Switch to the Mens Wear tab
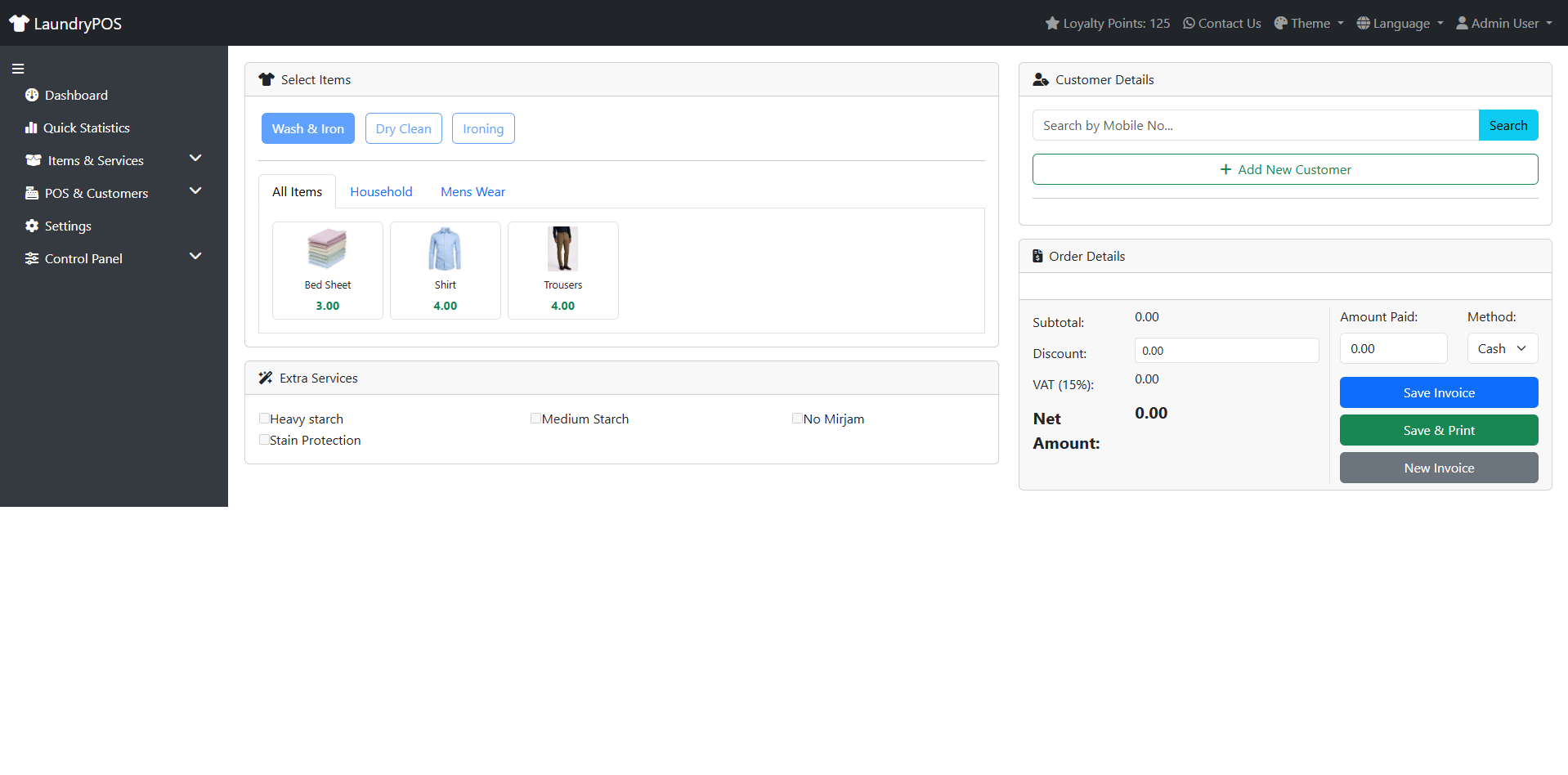The height and width of the screenshot is (775, 1568). (472, 191)
